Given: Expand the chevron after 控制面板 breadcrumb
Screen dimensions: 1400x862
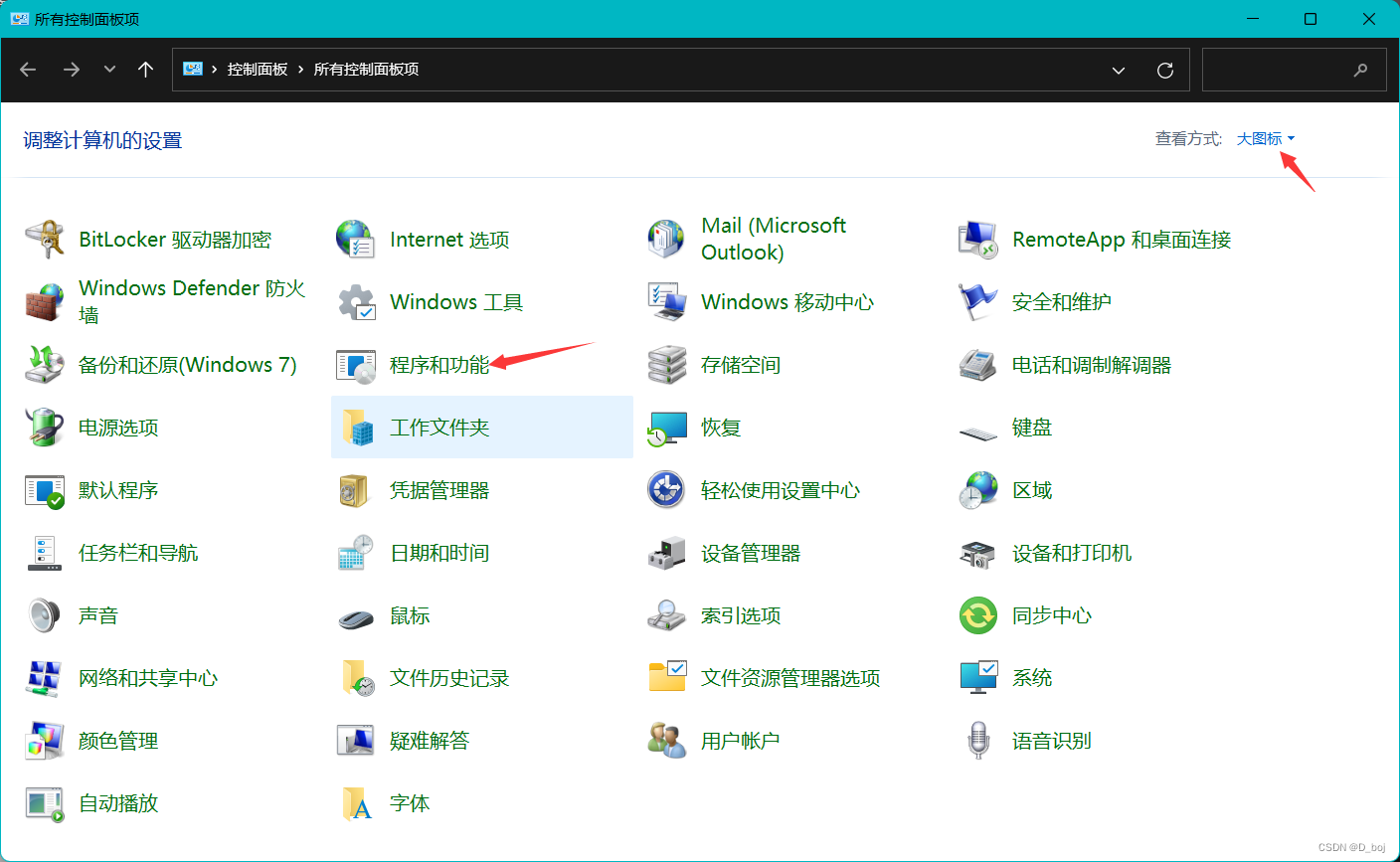Looking at the screenshot, I should coord(301,70).
